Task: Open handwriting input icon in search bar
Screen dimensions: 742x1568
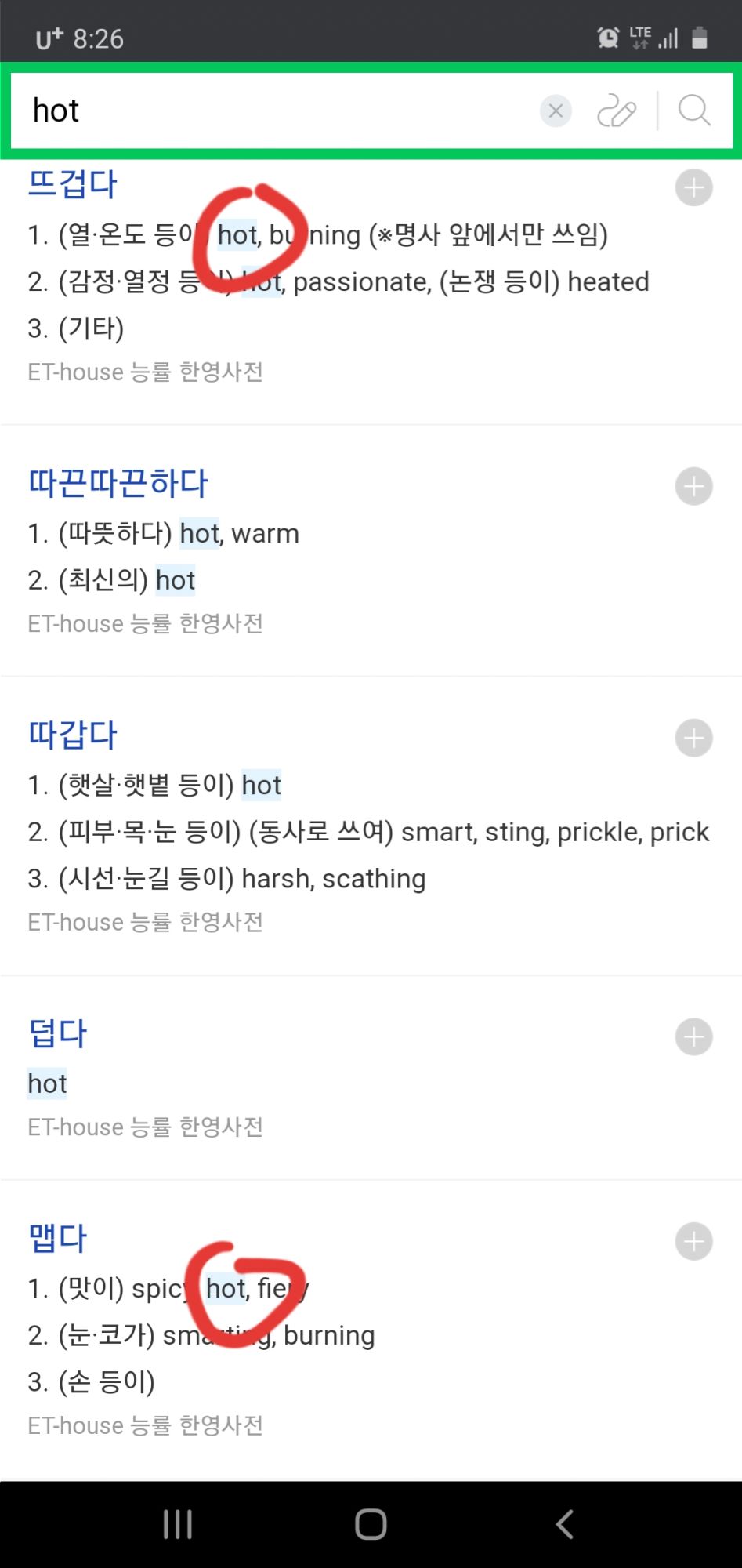Action: coord(617,111)
